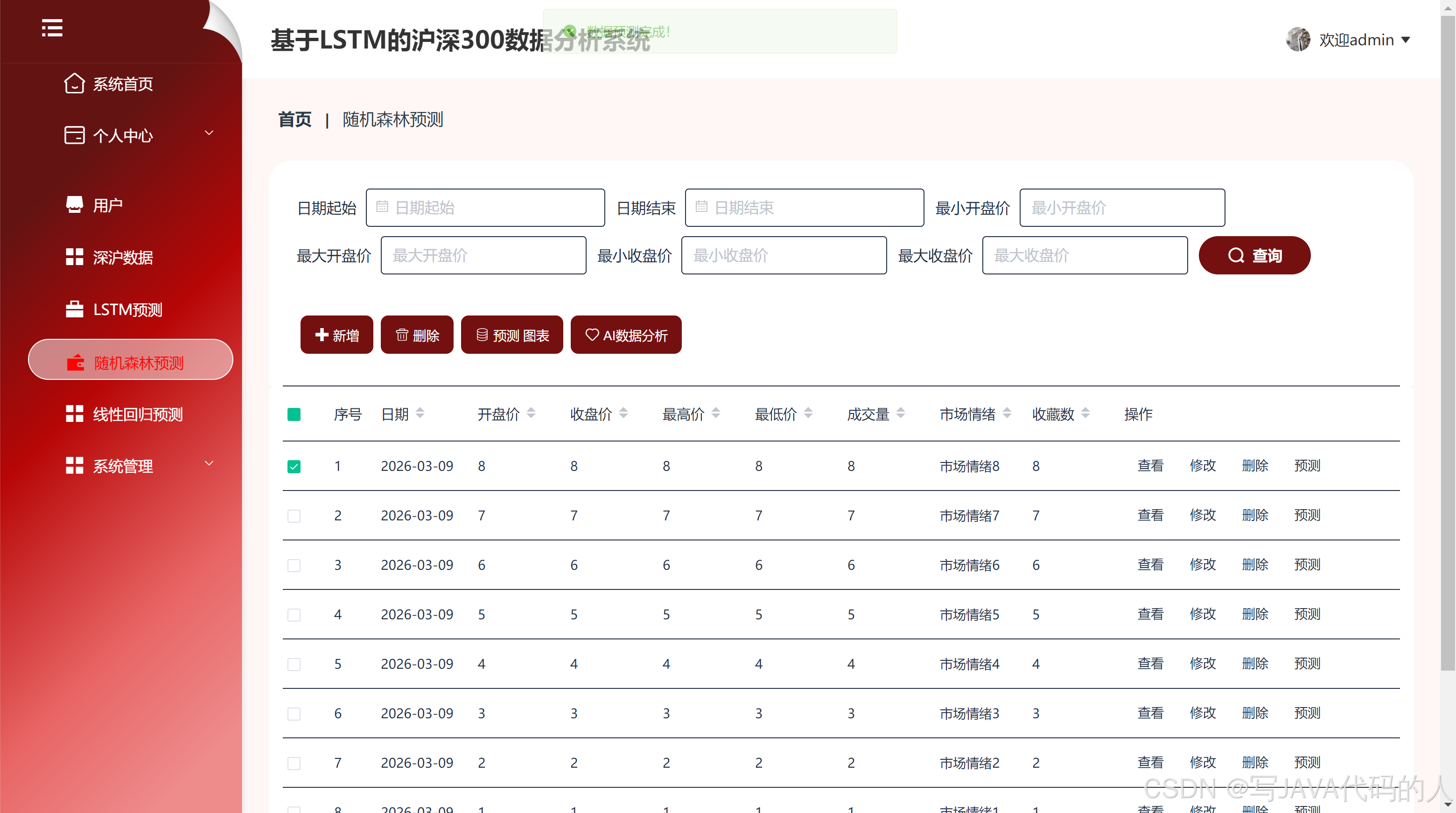Check the checkbox for row 4
Screen dimensions: 1456x813
coord(294,615)
